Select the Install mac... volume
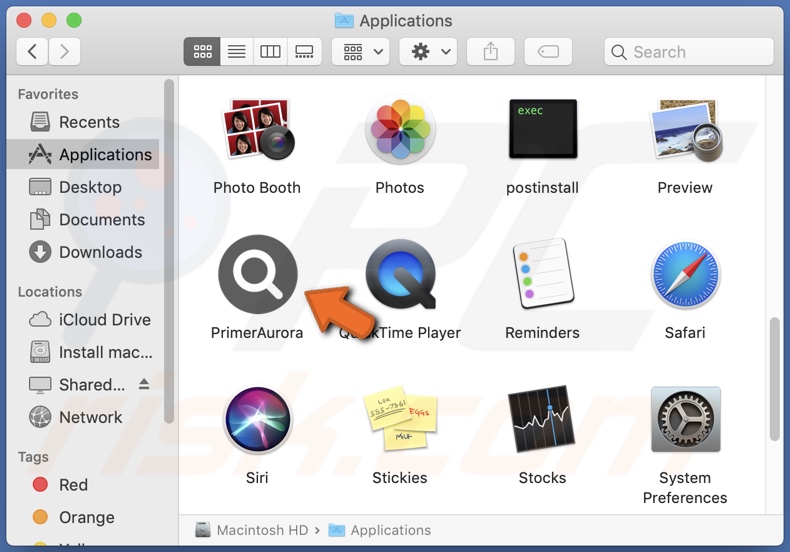 pyautogui.click(x=83, y=352)
